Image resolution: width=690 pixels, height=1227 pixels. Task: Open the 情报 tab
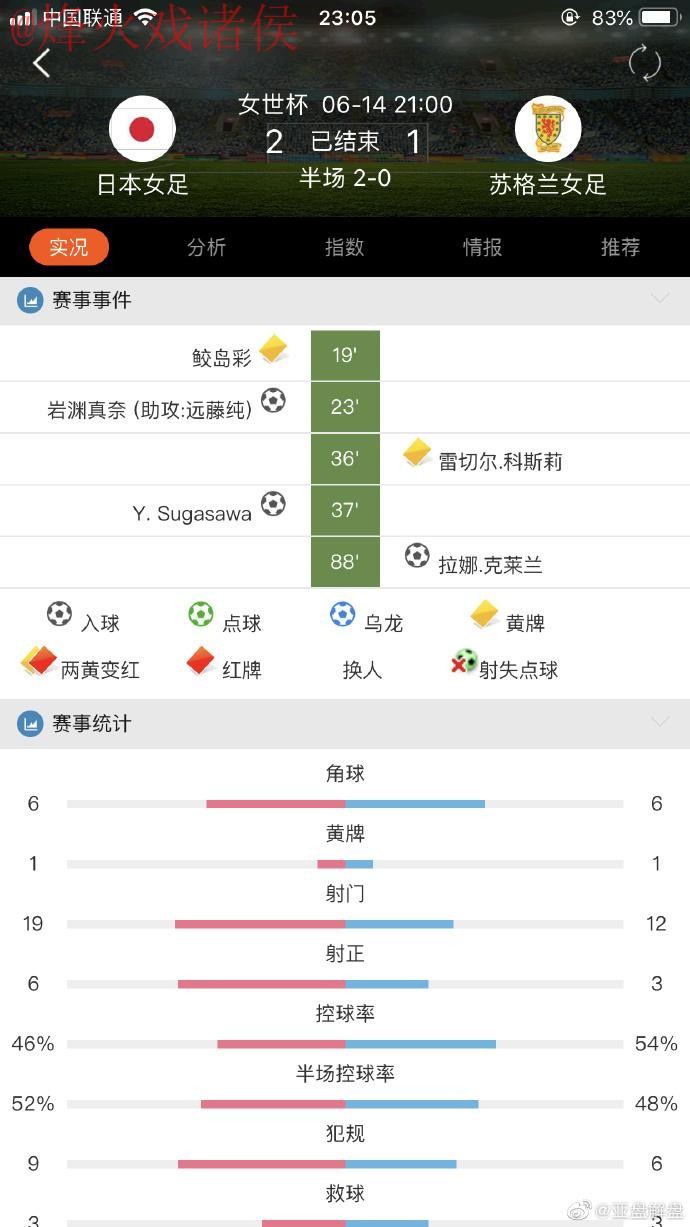coord(482,247)
